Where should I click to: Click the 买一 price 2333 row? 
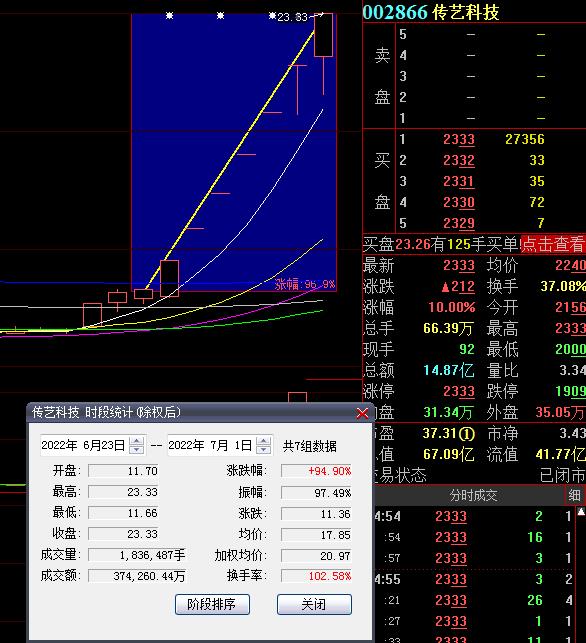tap(474, 139)
